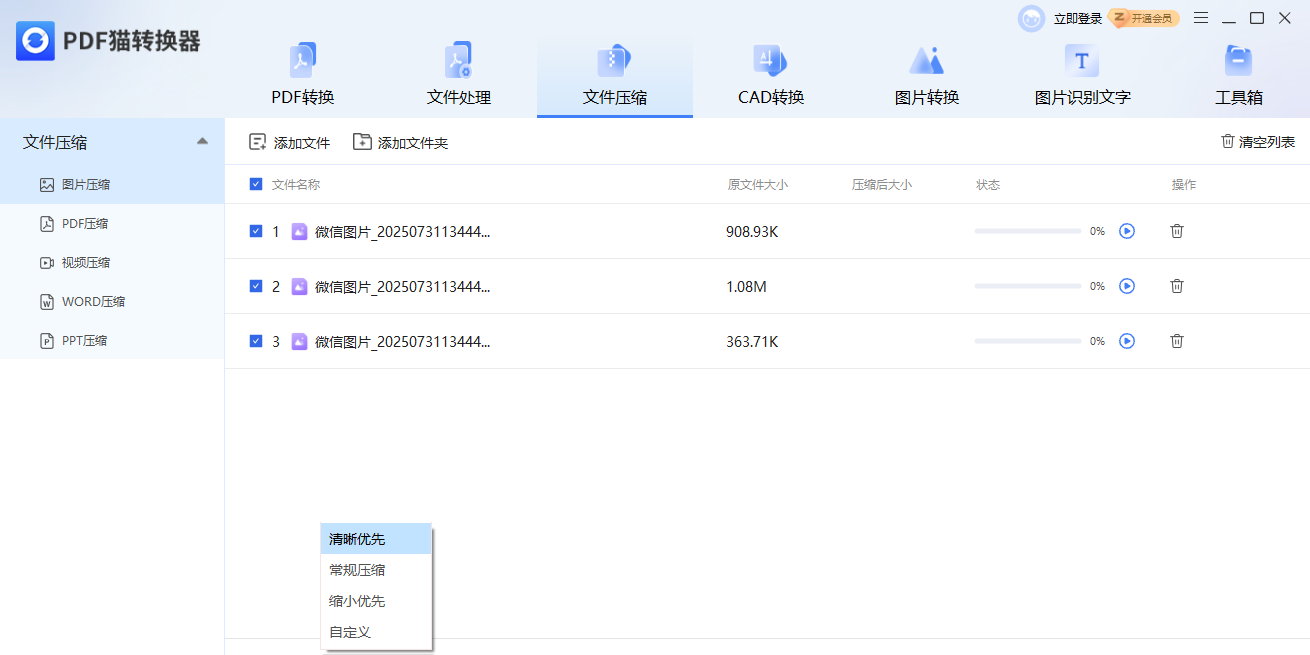The height and width of the screenshot is (655, 1310).
Task: Open 图片识别文字 tool
Action: click(x=1082, y=75)
